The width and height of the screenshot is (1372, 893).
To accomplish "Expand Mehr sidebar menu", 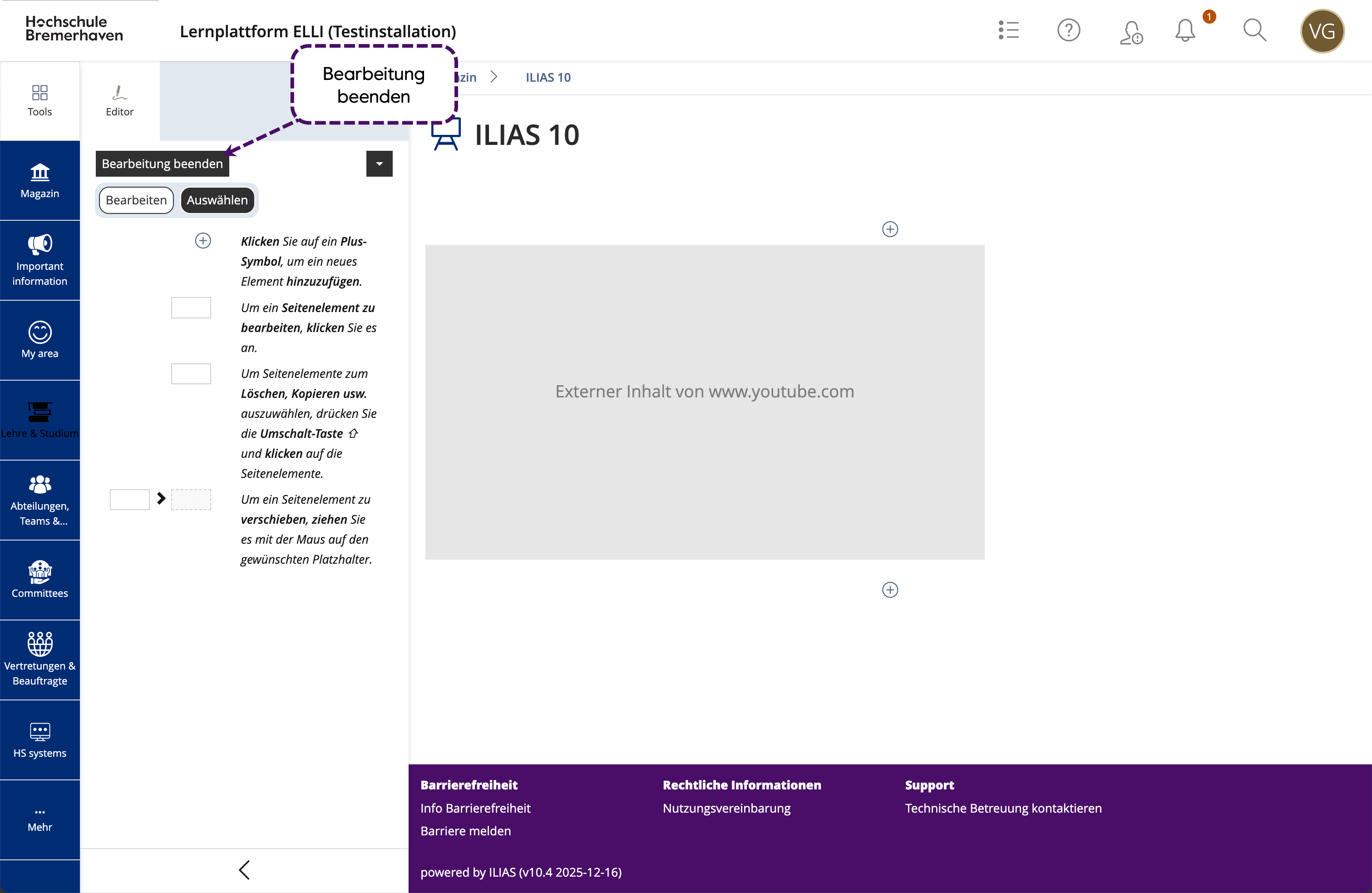I will [40, 819].
